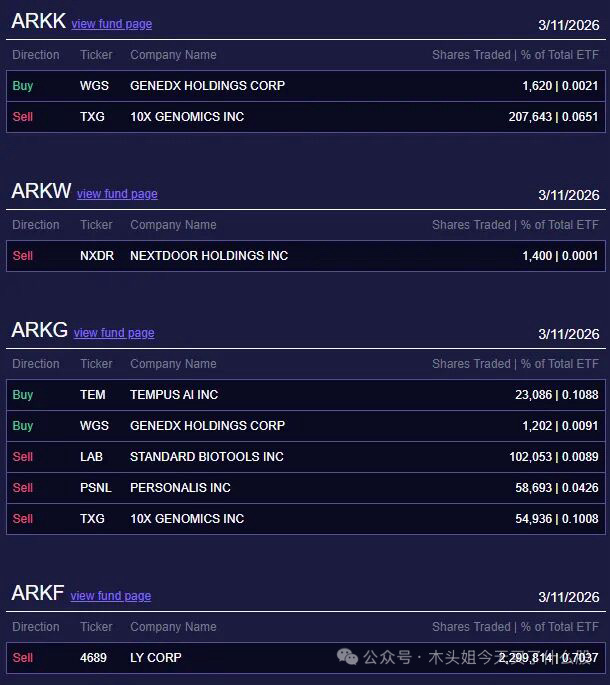
Task: Click the Direction column header under ARKK
Action: click(x=36, y=55)
